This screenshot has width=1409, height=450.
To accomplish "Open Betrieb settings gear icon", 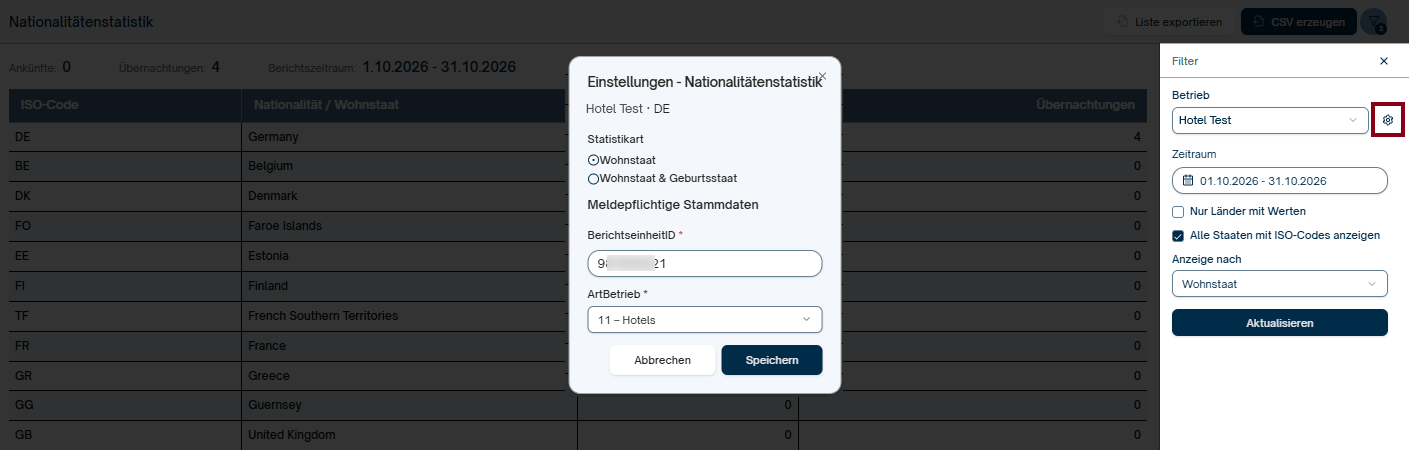I will coord(1388,120).
